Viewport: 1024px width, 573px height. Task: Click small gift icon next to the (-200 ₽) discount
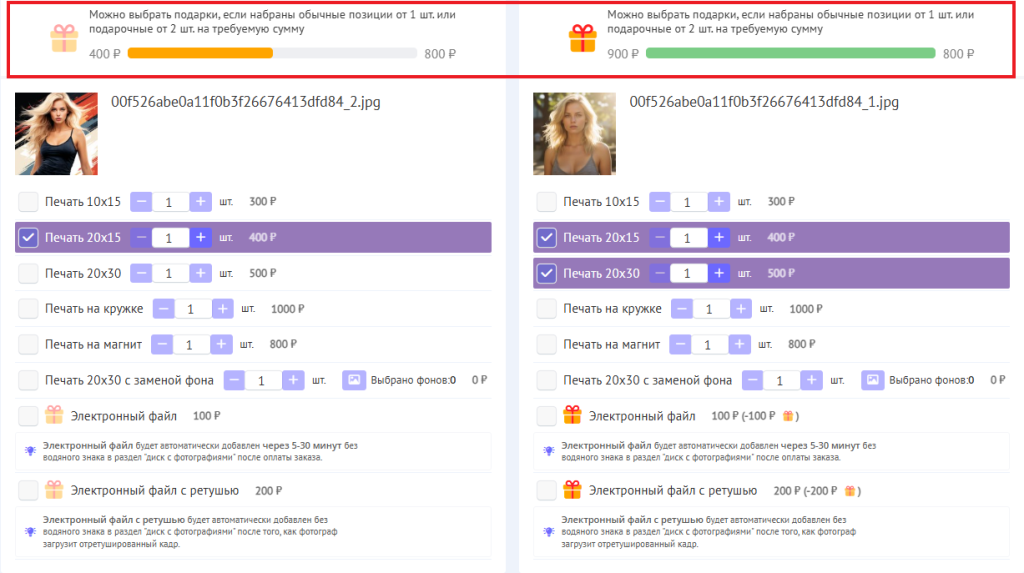850,491
